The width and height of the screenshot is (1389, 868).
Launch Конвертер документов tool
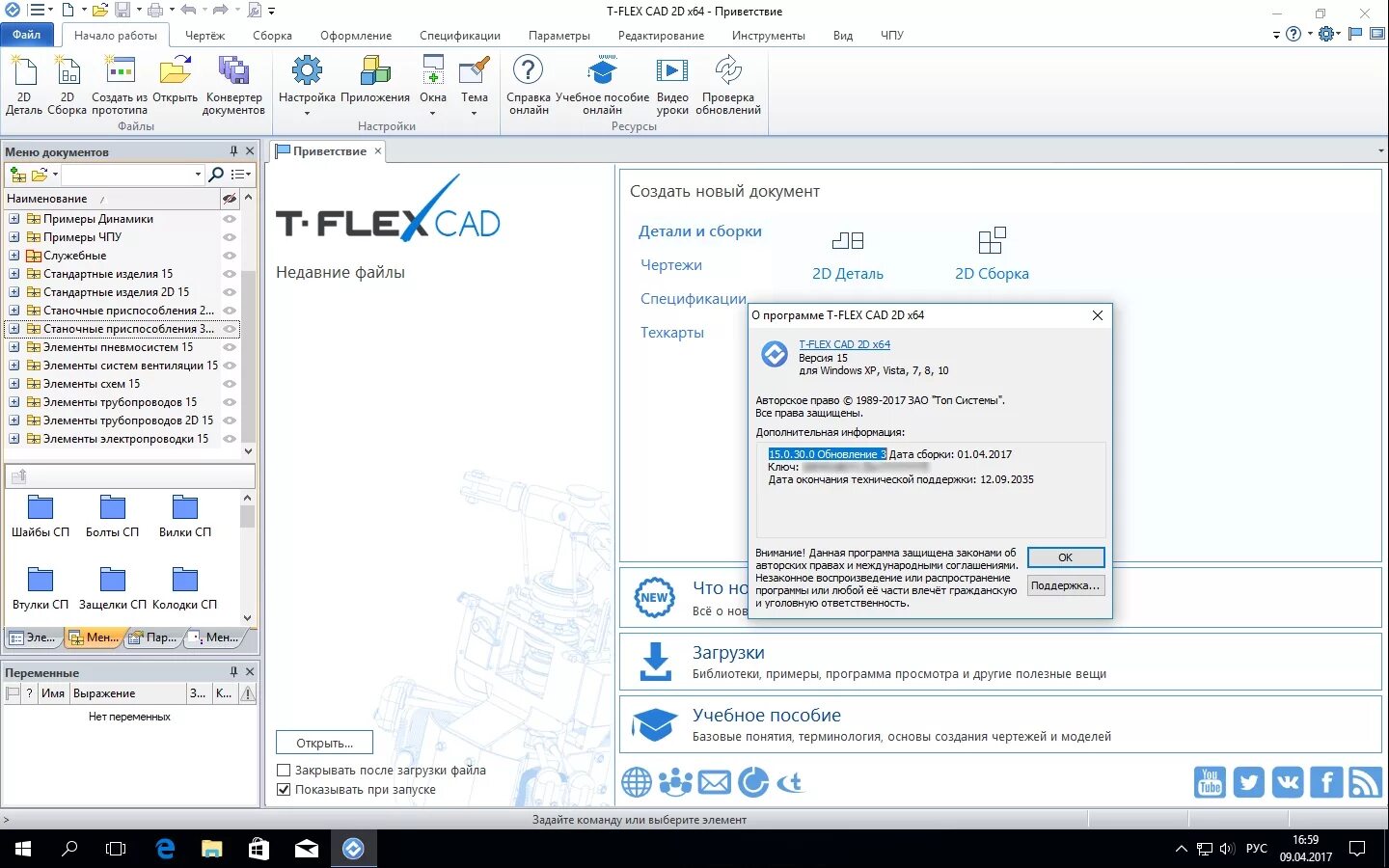[233, 86]
